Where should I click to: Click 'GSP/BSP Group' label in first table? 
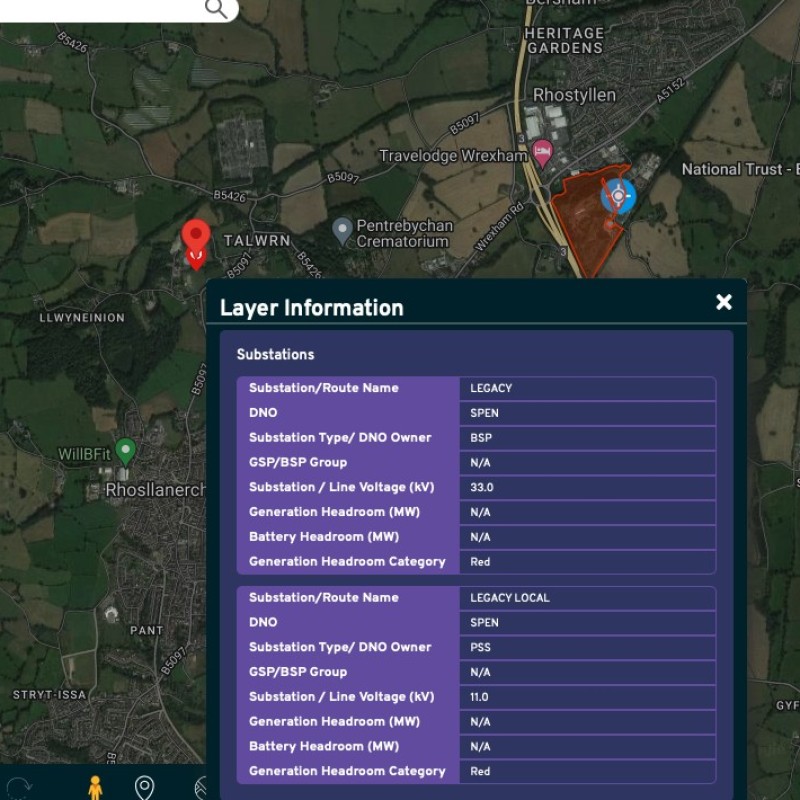click(x=298, y=462)
